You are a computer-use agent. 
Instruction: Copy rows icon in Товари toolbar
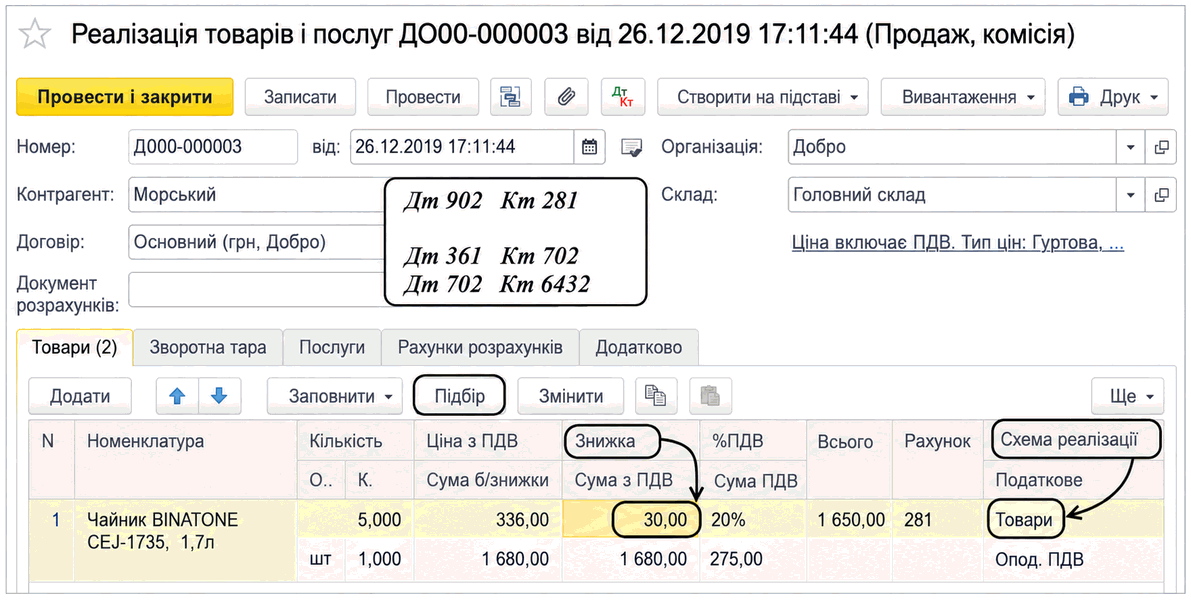pos(656,396)
